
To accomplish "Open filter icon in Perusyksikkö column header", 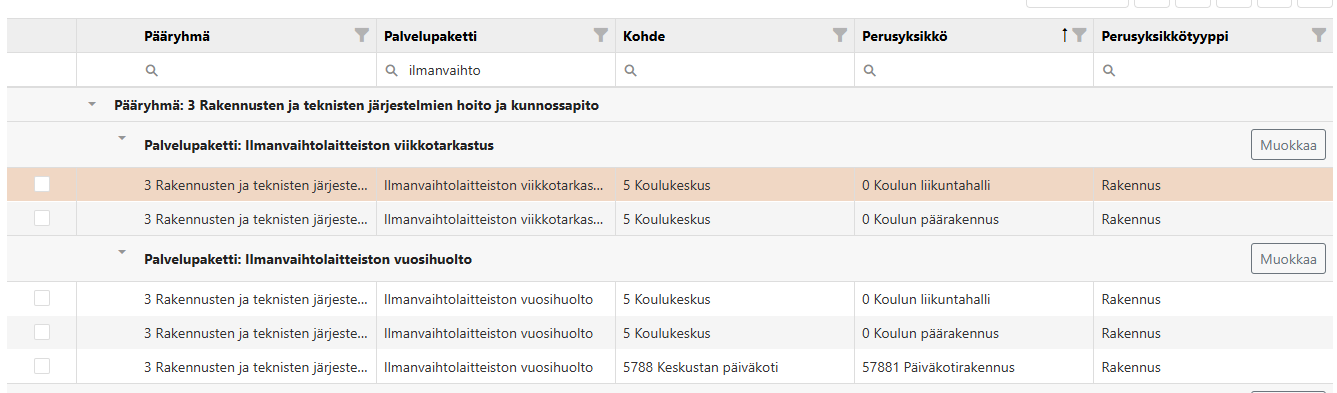I will (1079, 35).
